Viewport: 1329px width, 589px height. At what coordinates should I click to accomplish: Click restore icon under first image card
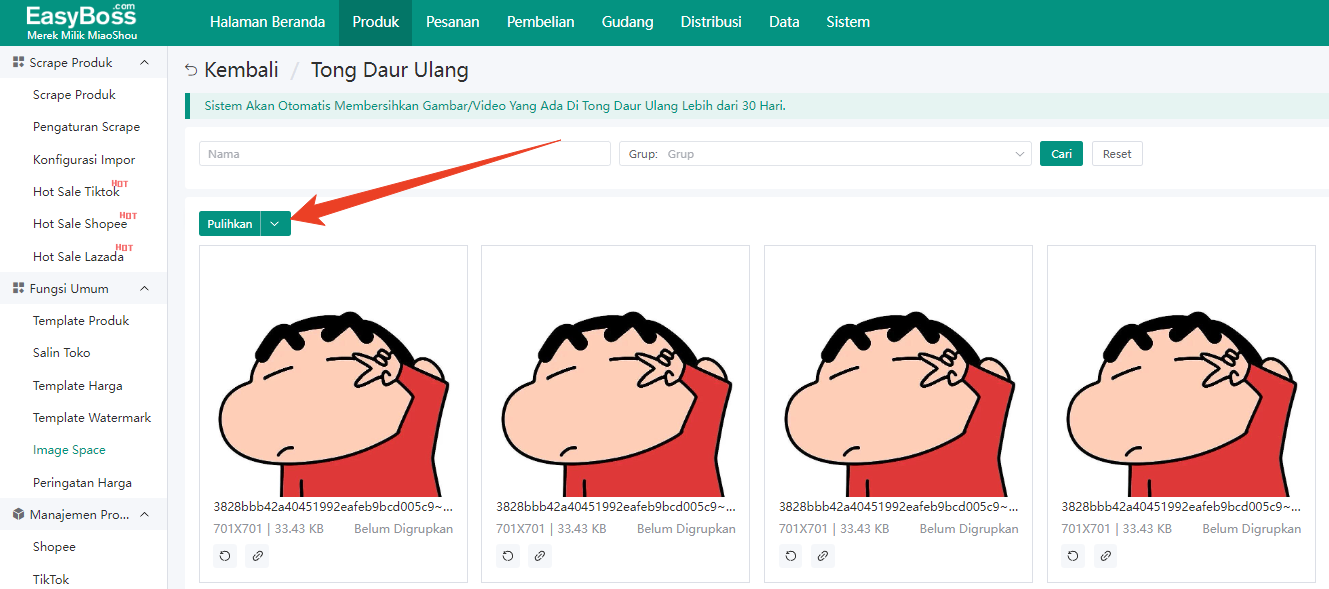226,556
